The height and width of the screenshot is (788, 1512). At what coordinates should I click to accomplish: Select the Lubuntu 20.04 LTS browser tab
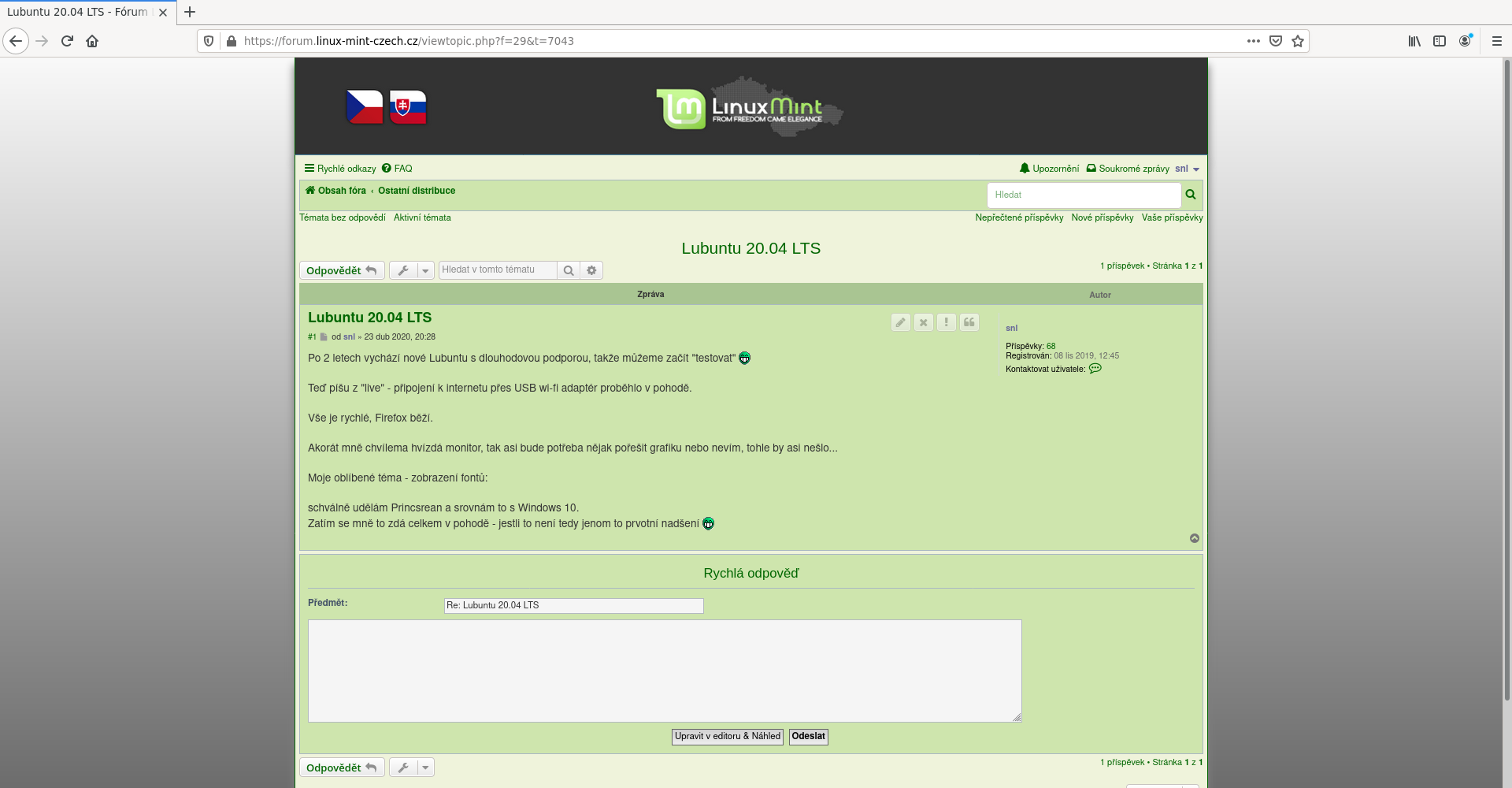(77, 12)
